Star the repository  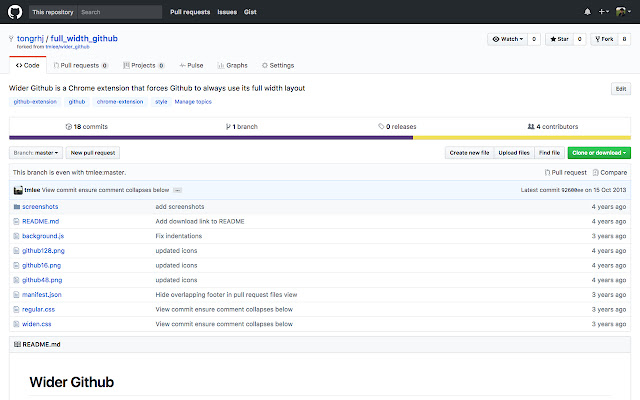coord(559,39)
